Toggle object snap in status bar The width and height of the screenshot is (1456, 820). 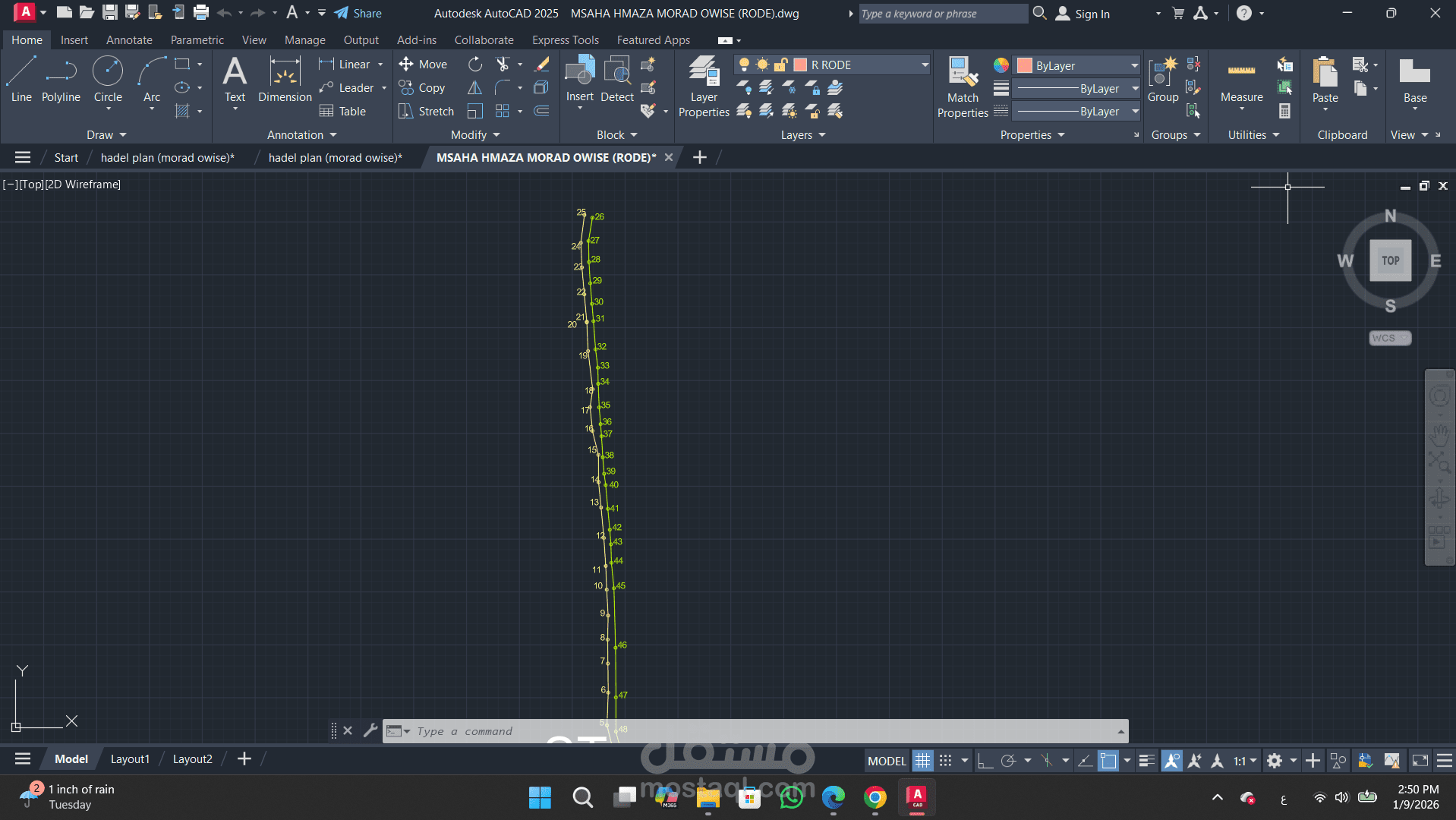(1108, 760)
